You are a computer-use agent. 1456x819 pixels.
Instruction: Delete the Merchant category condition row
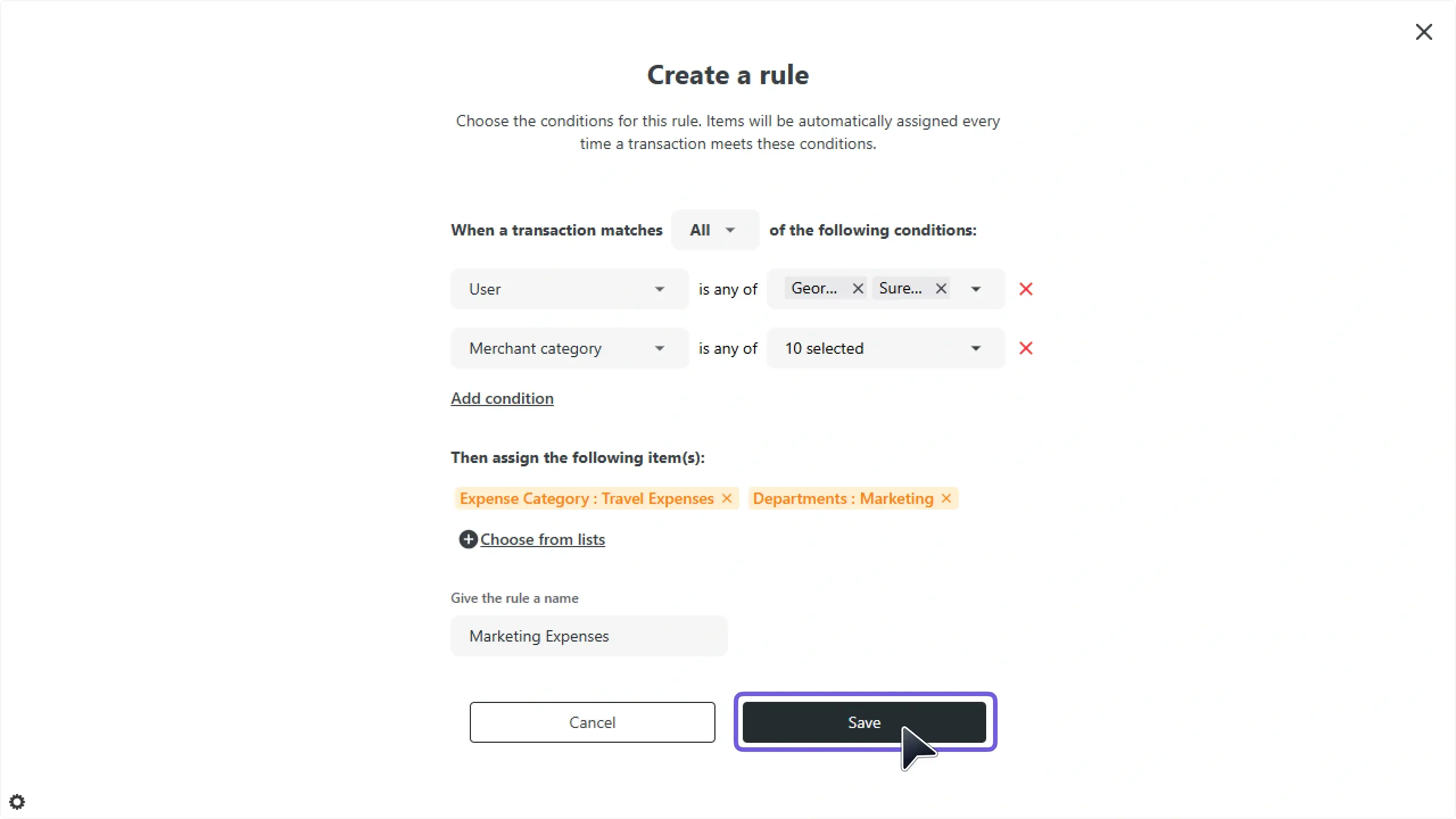point(1026,348)
